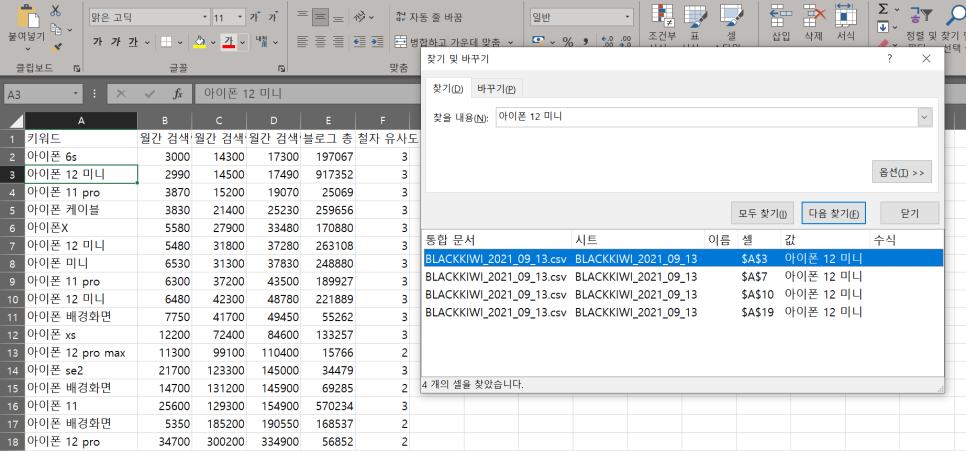Click the Find dialog help question mark
This screenshot has width=966, height=451.
[890, 59]
